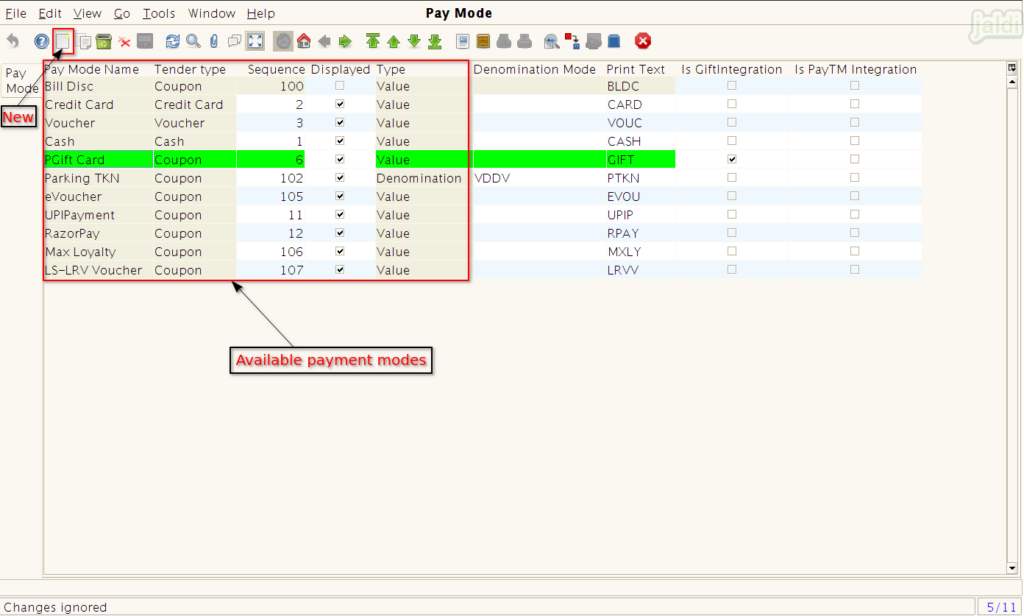The height and width of the screenshot is (616, 1024).
Task: Check Displayed for Bill Disc row
Action: pyautogui.click(x=340, y=86)
